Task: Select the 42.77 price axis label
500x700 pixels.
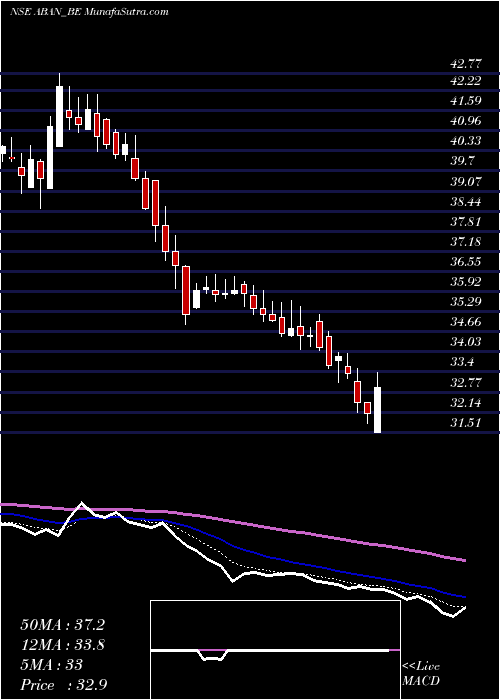Action: (466, 64)
